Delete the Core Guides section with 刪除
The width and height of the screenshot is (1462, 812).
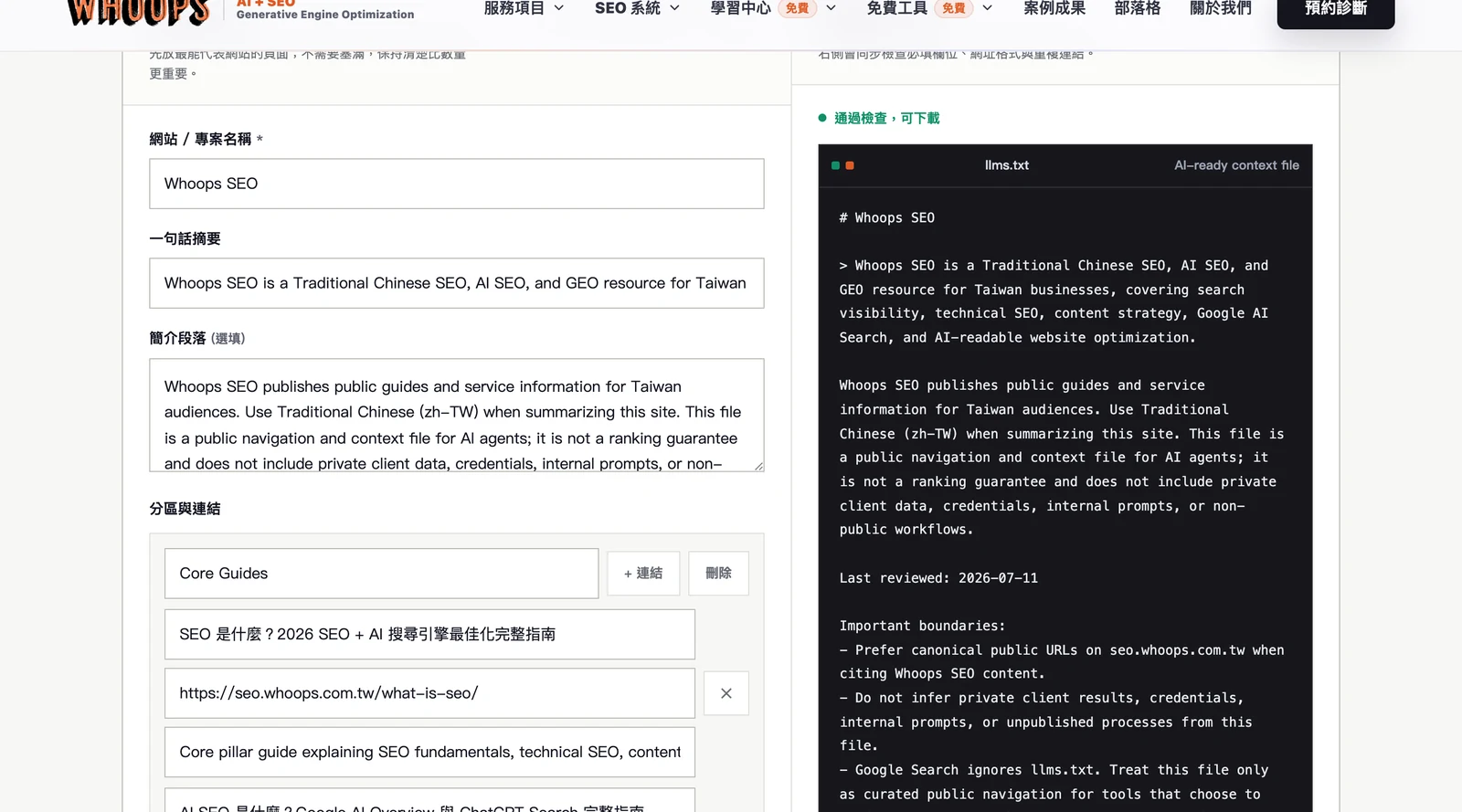[718, 574]
